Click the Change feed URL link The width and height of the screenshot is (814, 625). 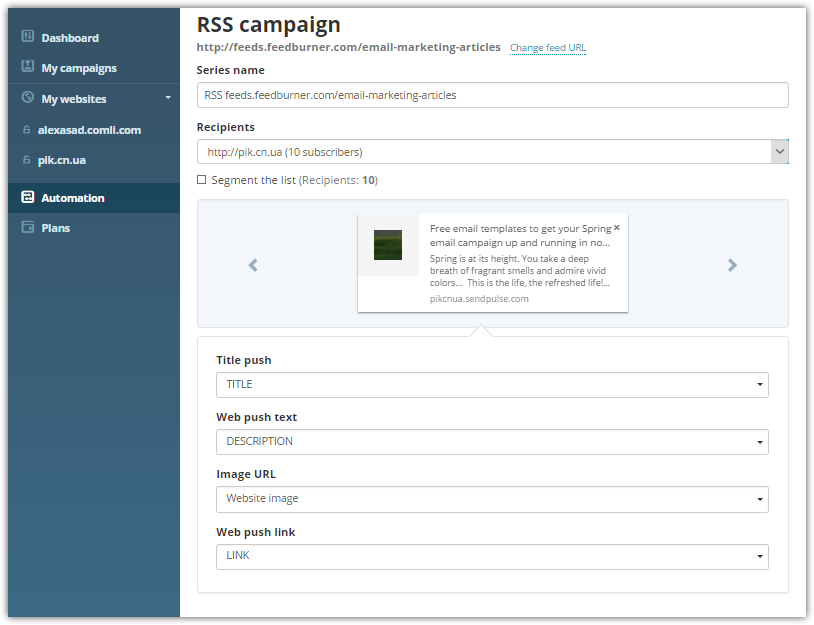coord(548,48)
